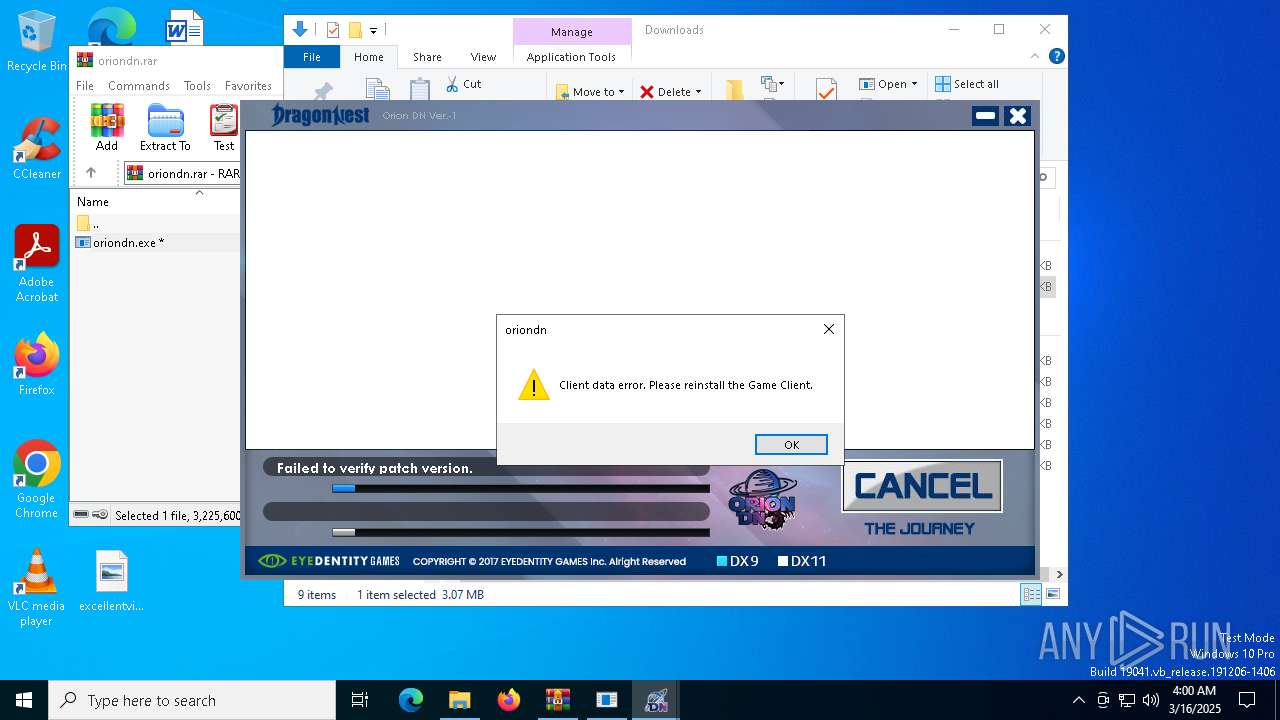Switch to the Home ribbon tab

tap(368, 57)
